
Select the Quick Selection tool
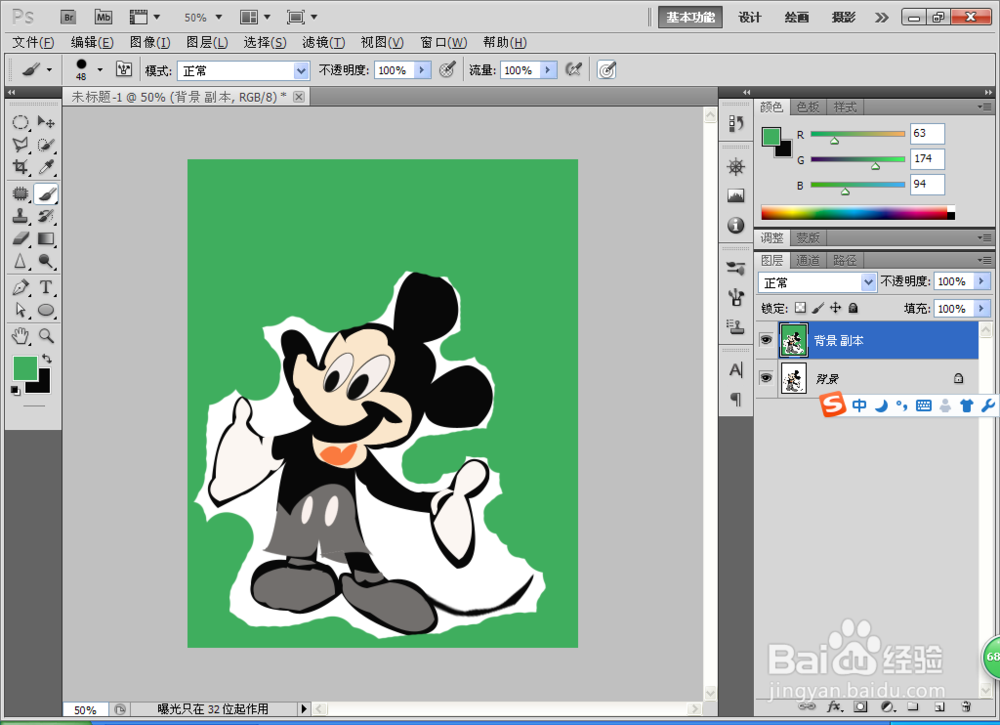(x=46, y=145)
